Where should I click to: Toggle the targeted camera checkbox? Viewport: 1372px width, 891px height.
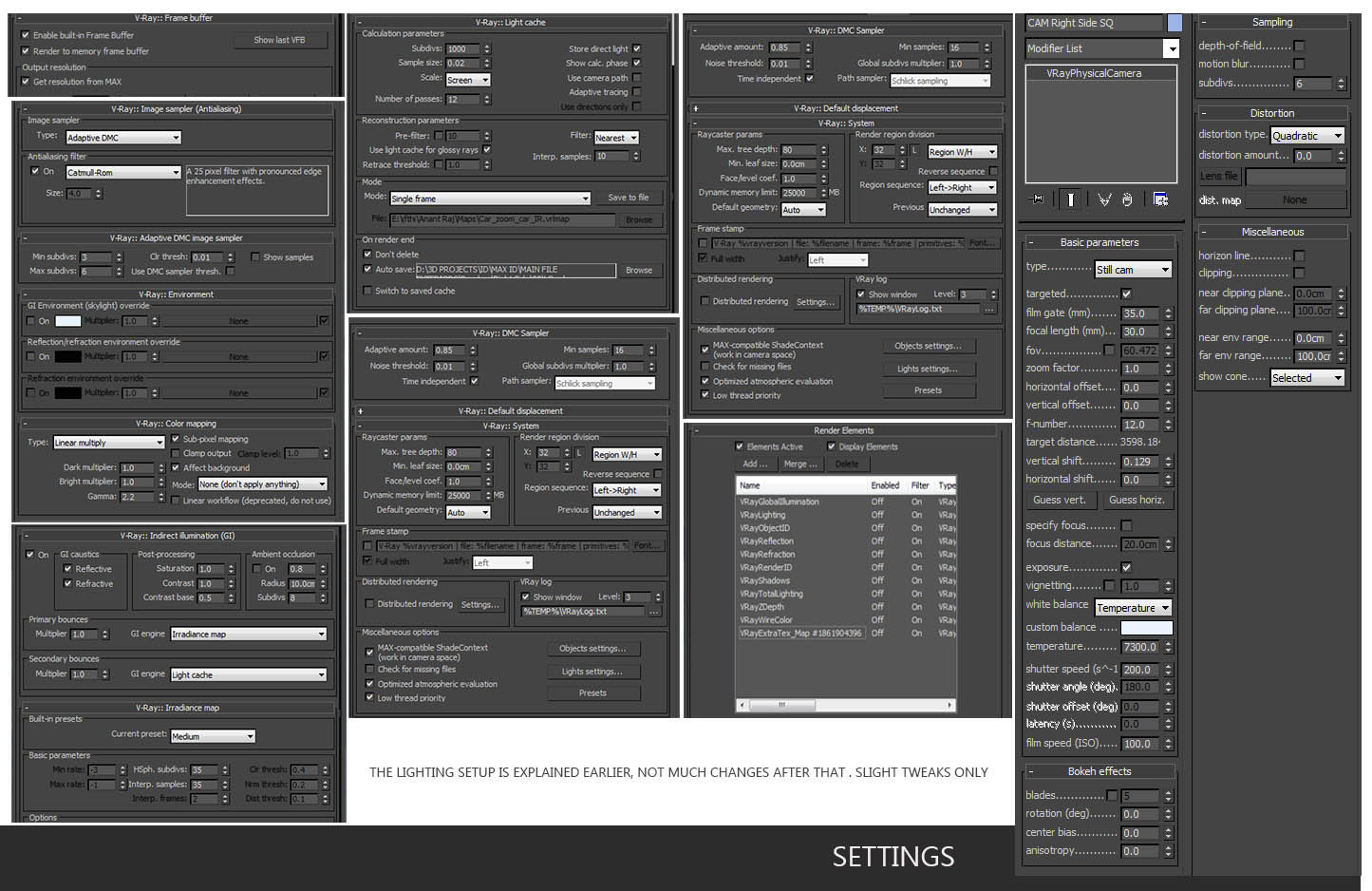coord(1126,294)
